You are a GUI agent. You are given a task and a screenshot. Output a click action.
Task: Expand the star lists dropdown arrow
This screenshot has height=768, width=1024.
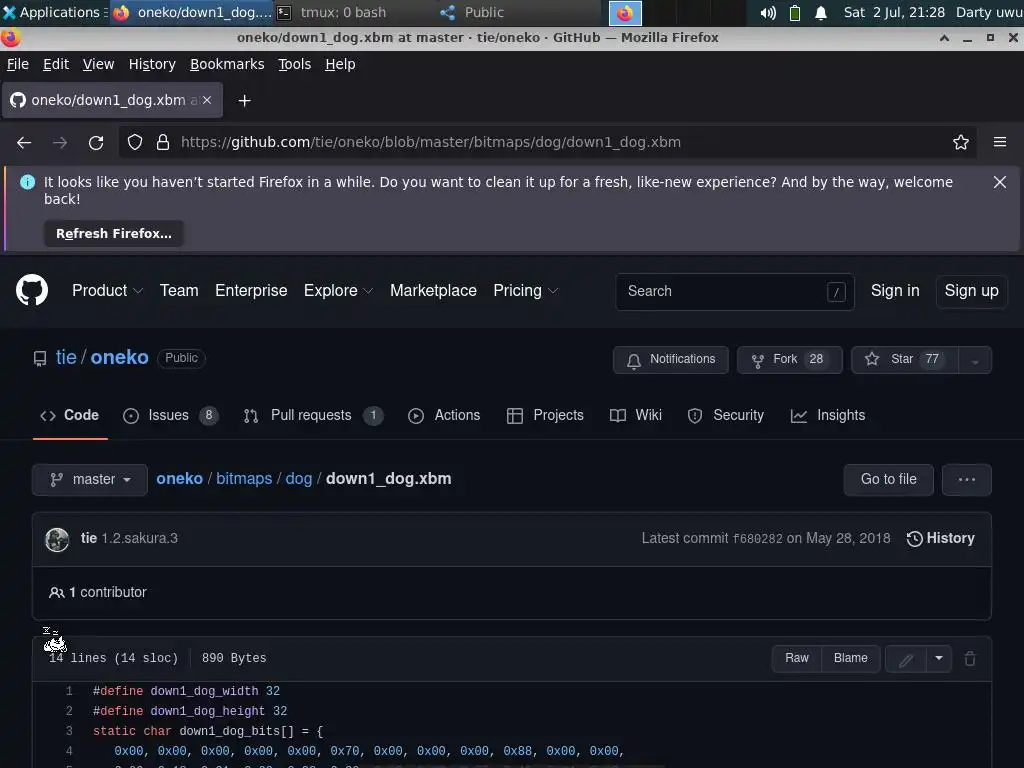click(974, 360)
